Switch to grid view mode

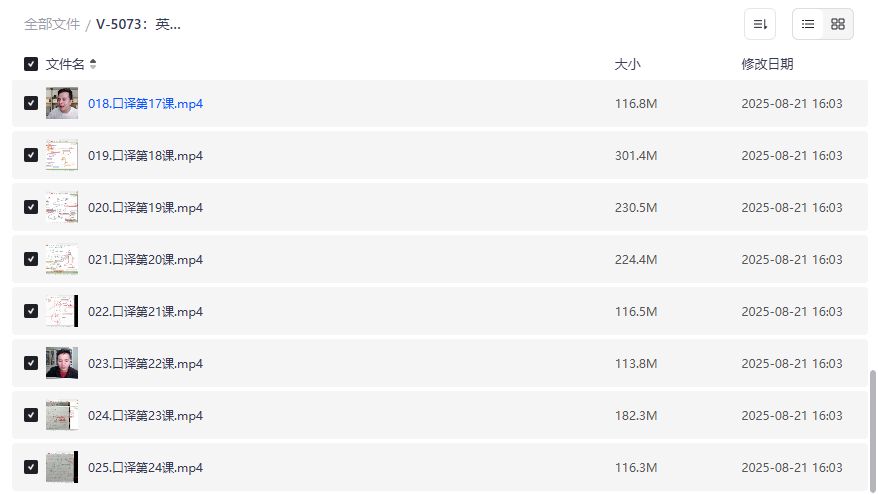[x=838, y=24]
